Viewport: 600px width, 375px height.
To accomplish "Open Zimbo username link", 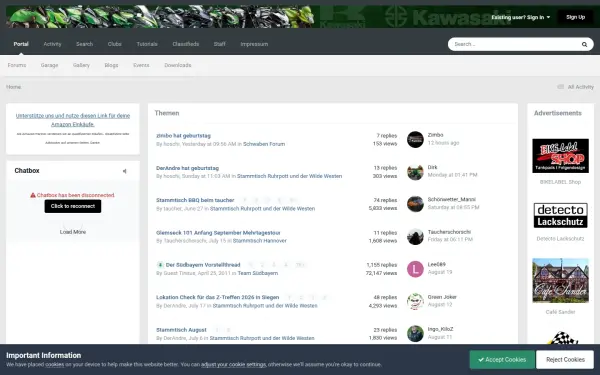I will click(435, 135).
